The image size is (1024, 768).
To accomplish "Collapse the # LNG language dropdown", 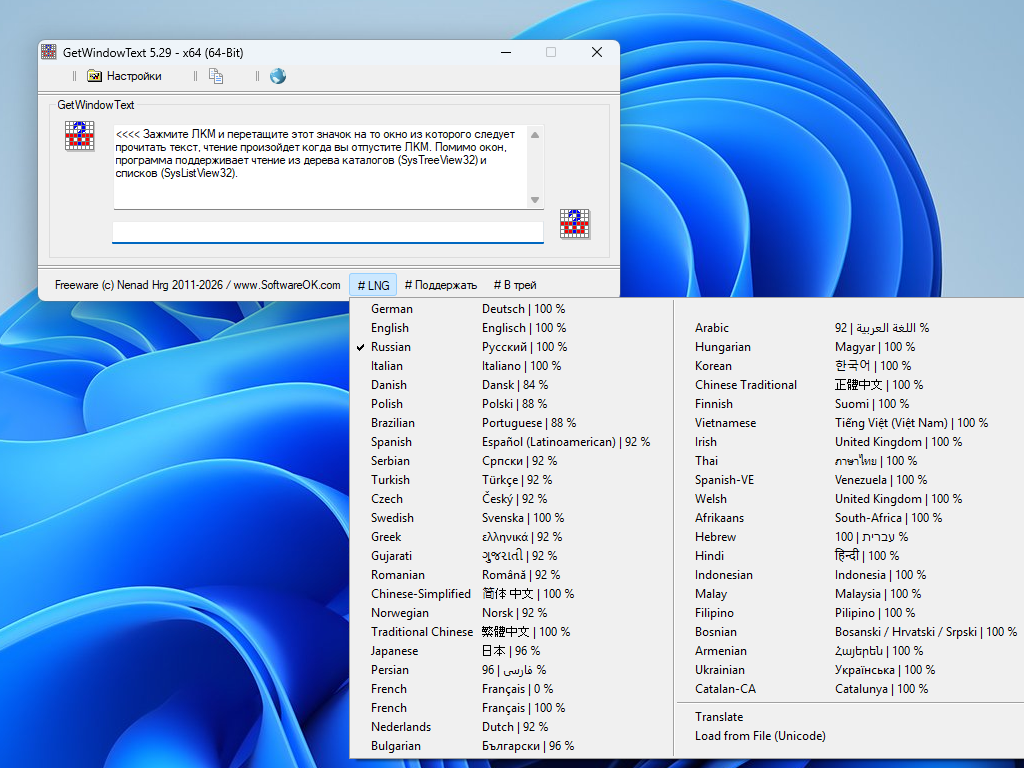I will pyautogui.click(x=373, y=285).
